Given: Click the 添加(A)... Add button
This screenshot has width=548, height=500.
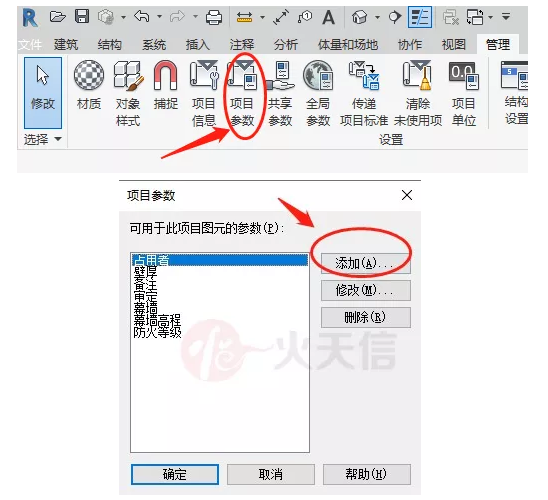Looking at the screenshot, I should (x=366, y=263).
